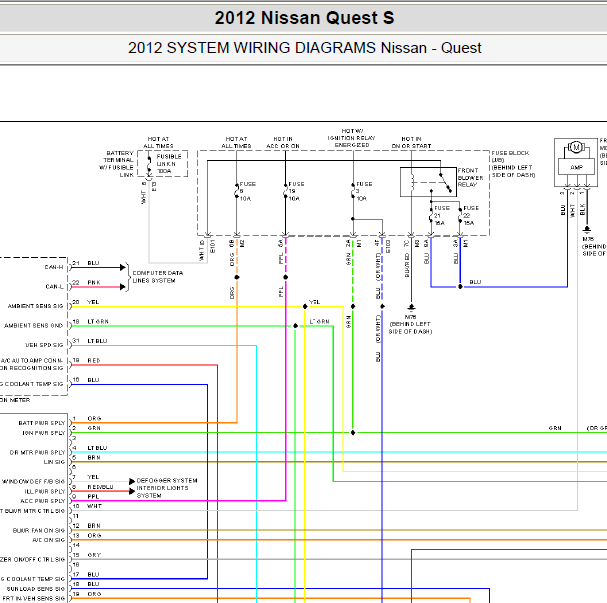Click the "IGN PWR SPLY" label

point(43,433)
